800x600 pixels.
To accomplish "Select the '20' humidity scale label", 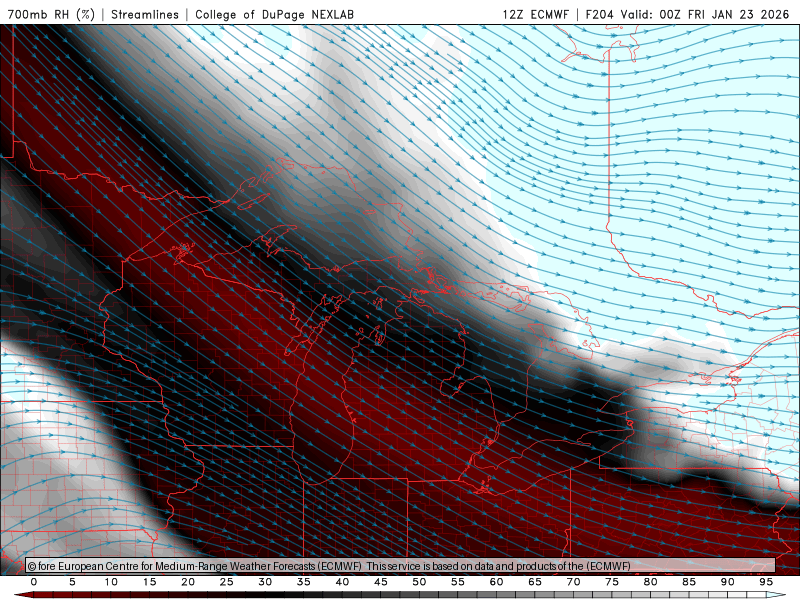I will click(x=188, y=582).
